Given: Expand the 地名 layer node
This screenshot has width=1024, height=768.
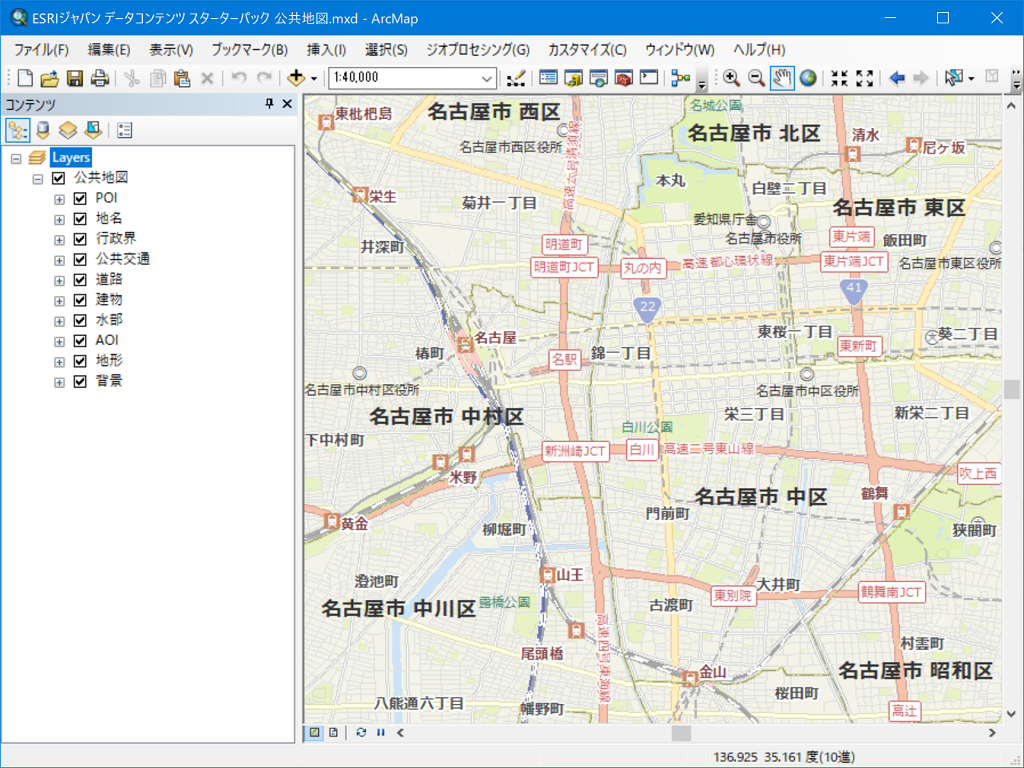Looking at the screenshot, I should click(59, 219).
